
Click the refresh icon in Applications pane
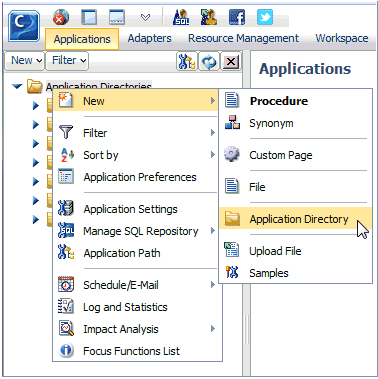coord(209,61)
